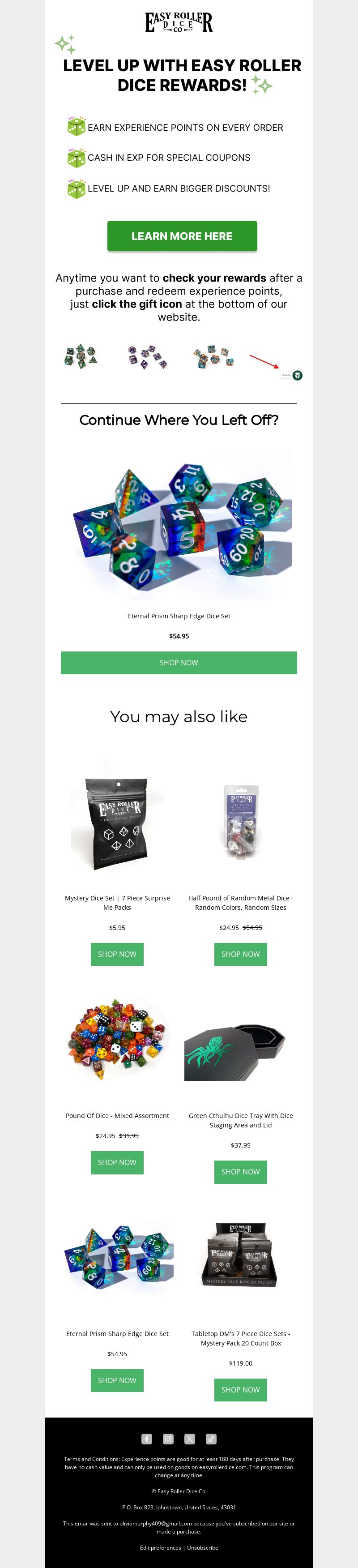
Task: Shop now for Eternal Prism featured set
Action: 179,662
